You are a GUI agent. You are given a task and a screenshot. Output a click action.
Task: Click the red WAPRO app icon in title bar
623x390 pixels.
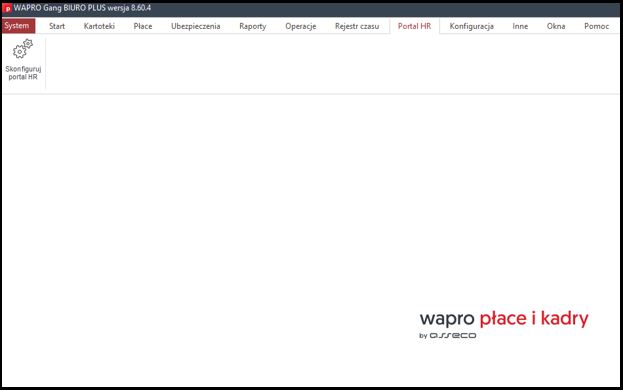[7, 8]
